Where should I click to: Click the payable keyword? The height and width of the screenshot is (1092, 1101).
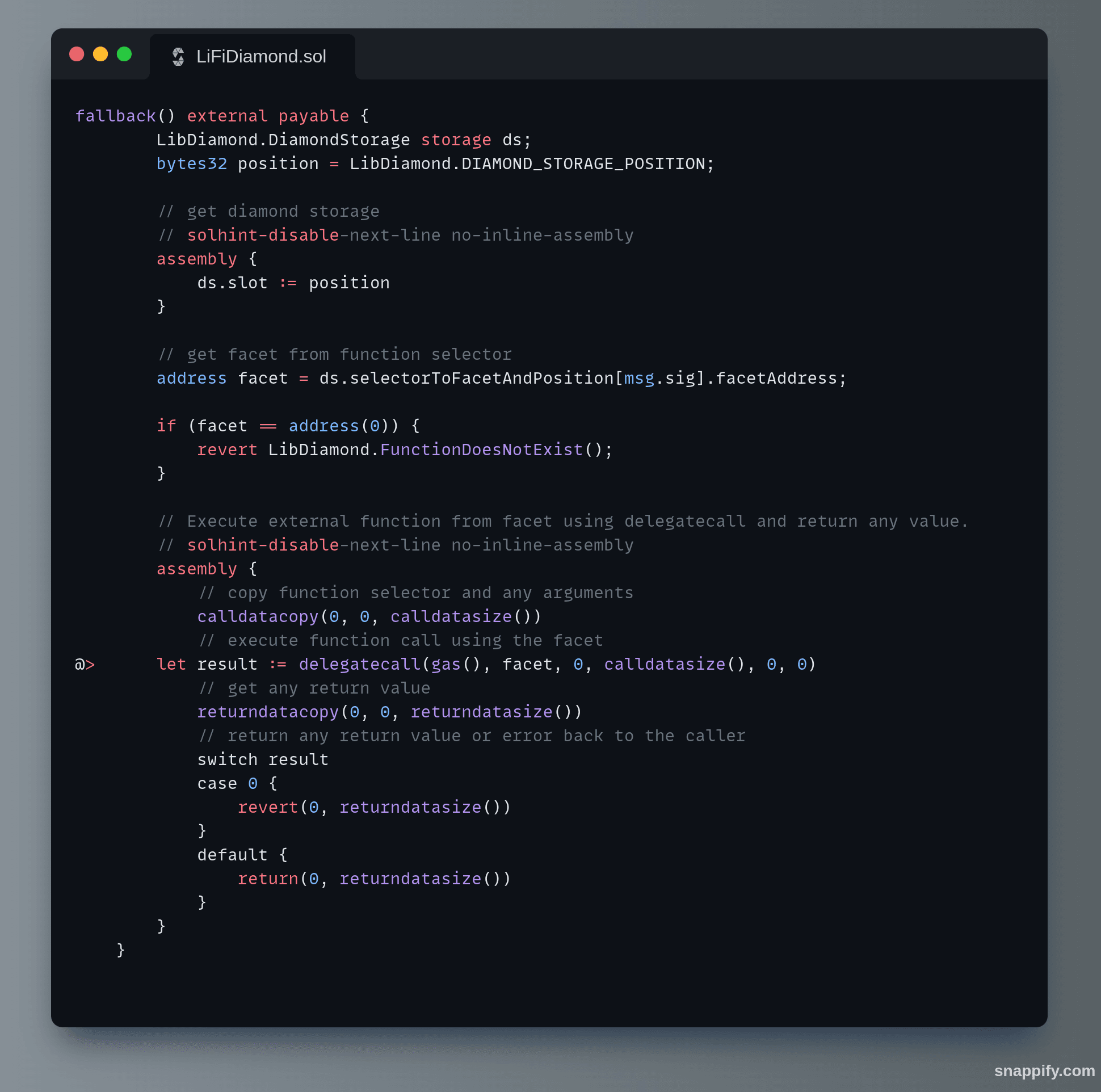[x=313, y=116]
